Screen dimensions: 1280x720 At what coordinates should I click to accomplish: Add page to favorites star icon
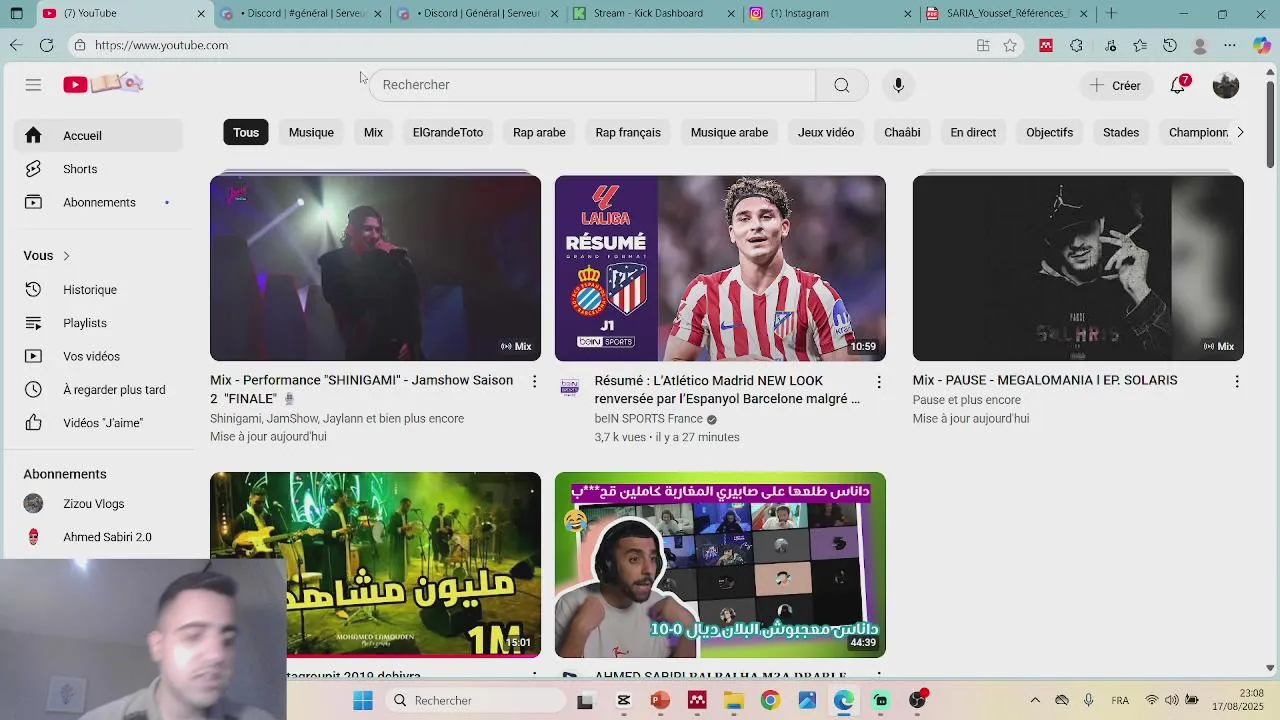tap(1010, 45)
